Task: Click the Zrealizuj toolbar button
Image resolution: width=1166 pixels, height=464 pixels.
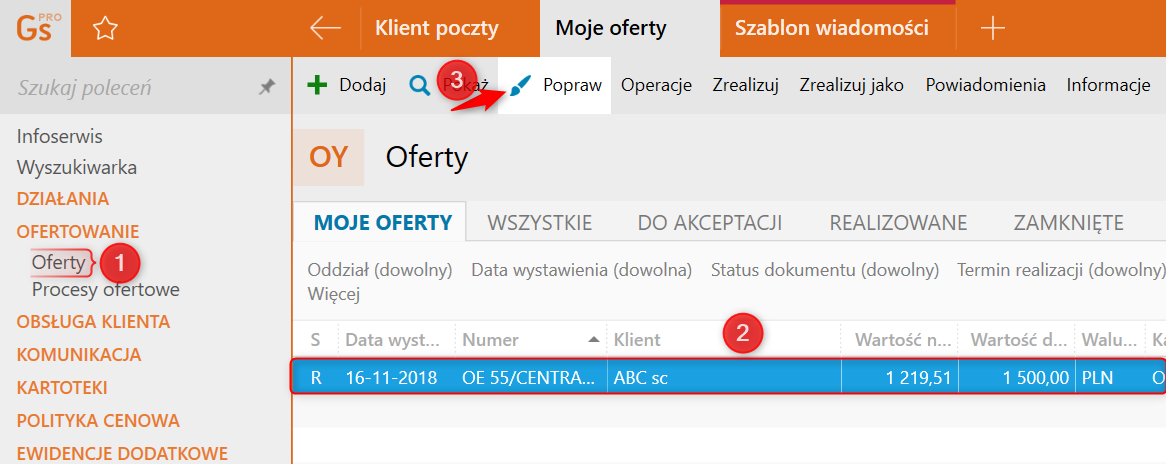Action: (745, 85)
